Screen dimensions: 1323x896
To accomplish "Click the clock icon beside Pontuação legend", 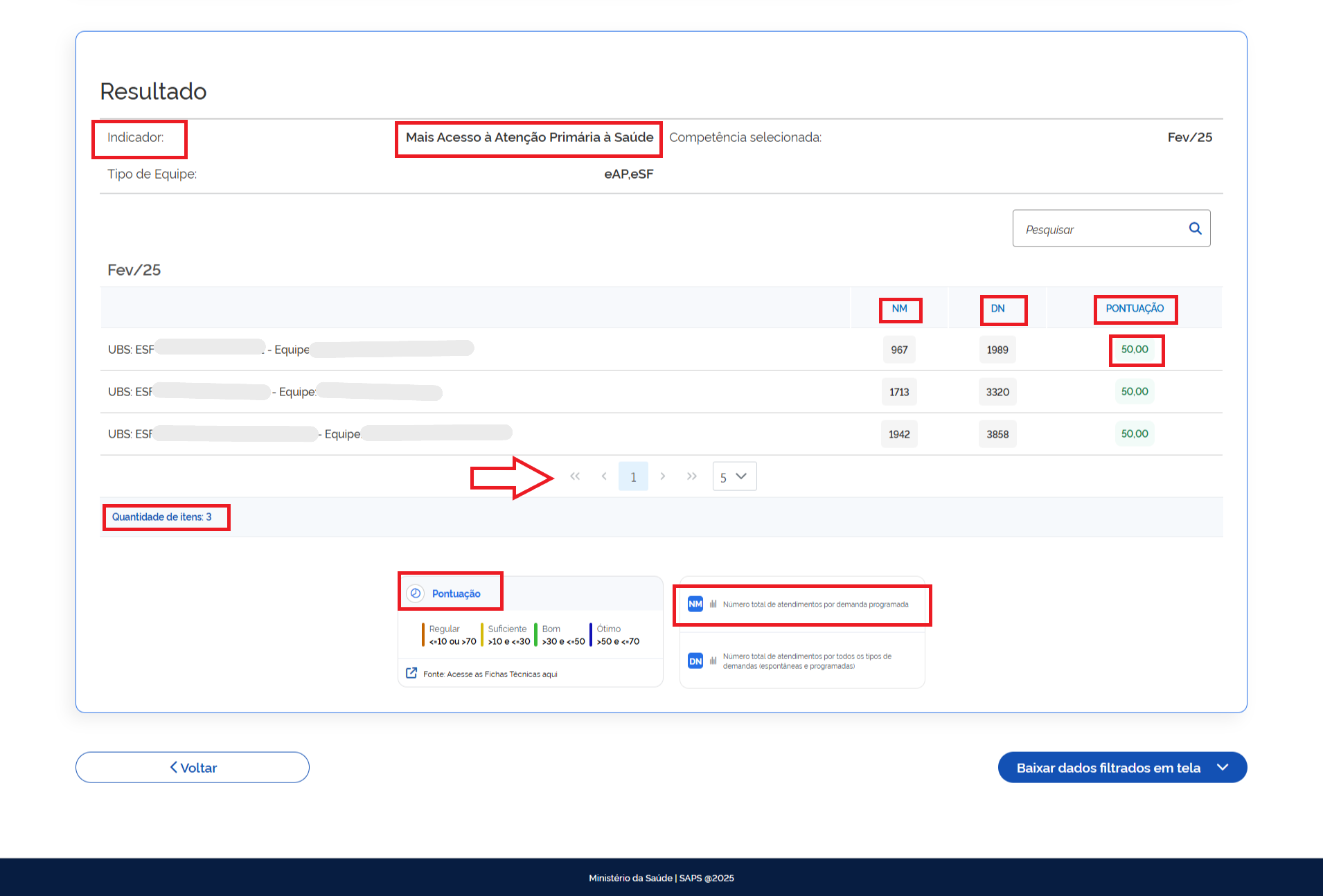I will (x=416, y=593).
